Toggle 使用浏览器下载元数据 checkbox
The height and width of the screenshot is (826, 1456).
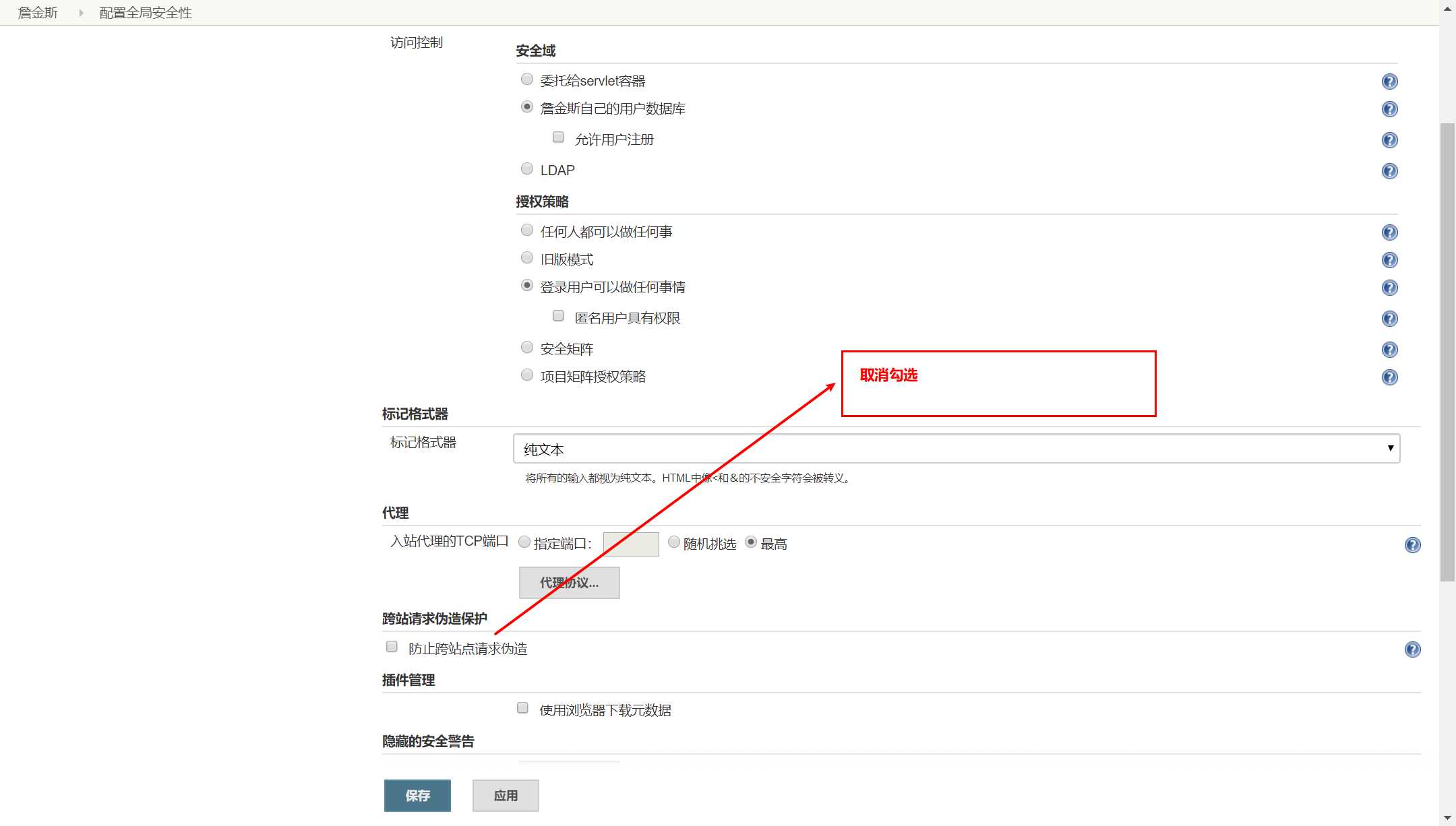(x=522, y=708)
